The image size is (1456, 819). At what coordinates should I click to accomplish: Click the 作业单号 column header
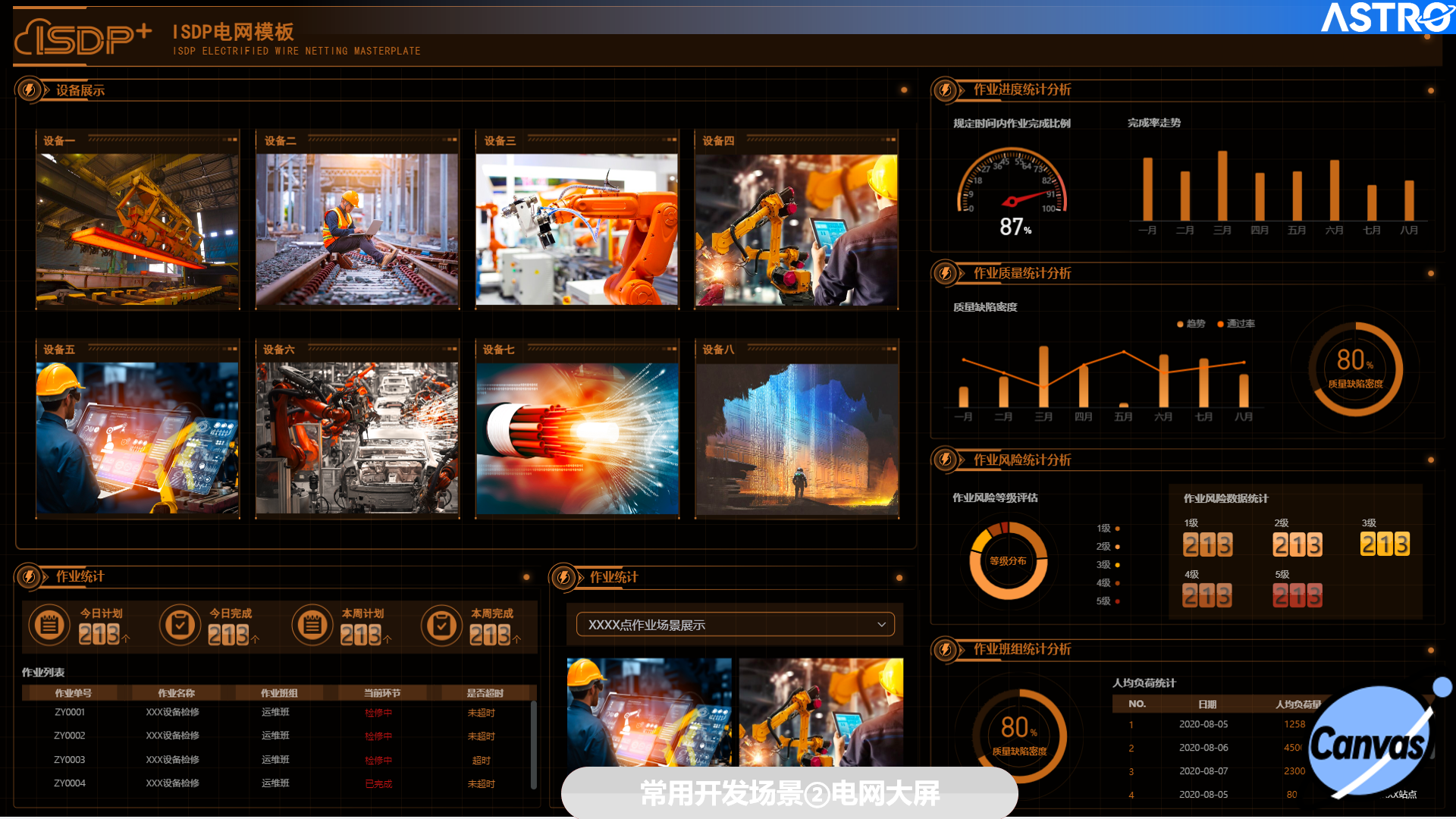tap(73, 693)
